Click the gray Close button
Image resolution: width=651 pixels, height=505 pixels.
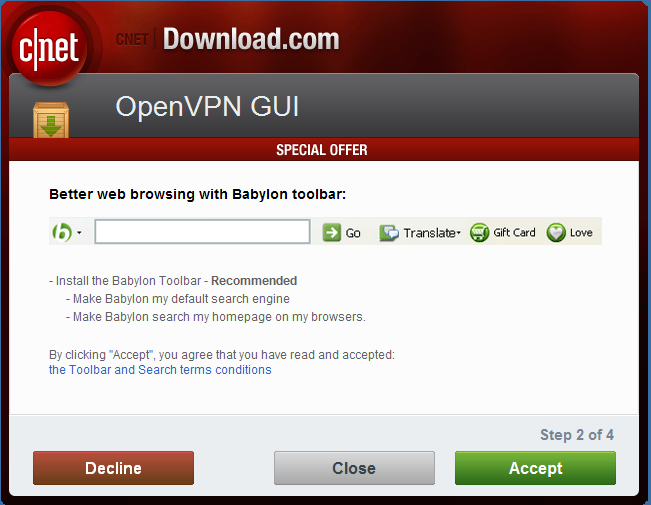[x=354, y=468]
